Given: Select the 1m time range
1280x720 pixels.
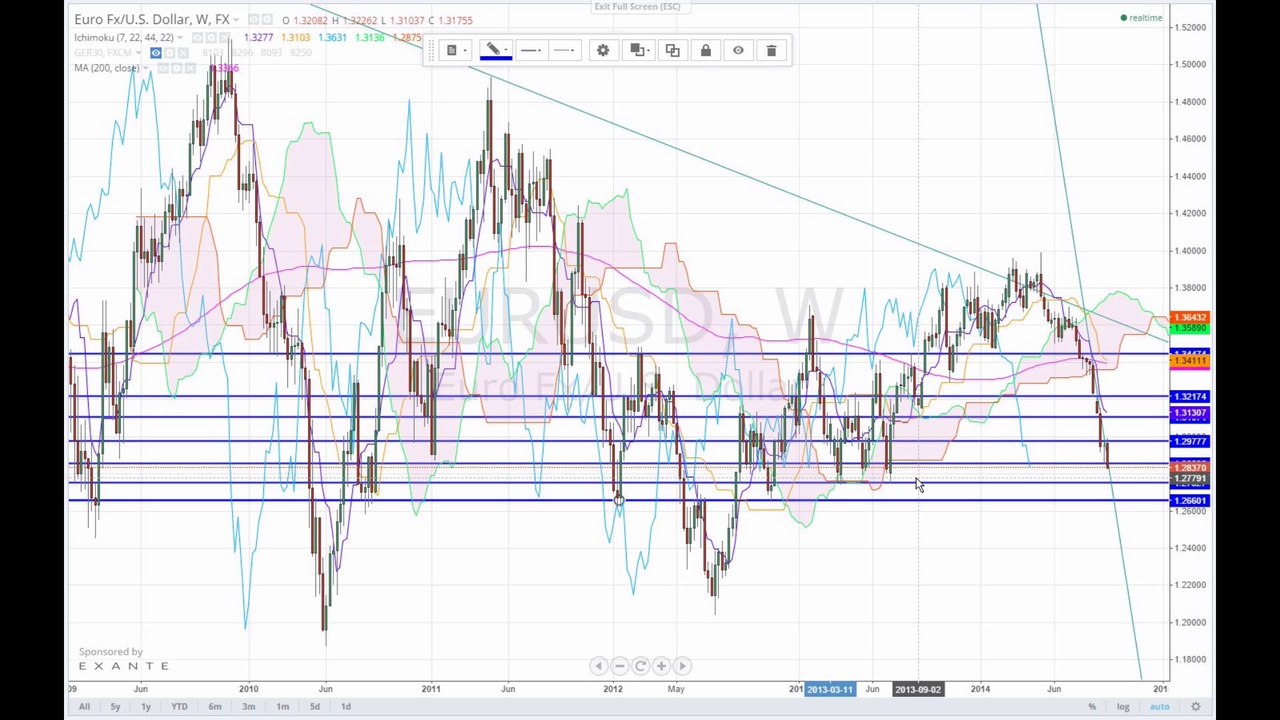Looking at the screenshot, I should (283, 707).
